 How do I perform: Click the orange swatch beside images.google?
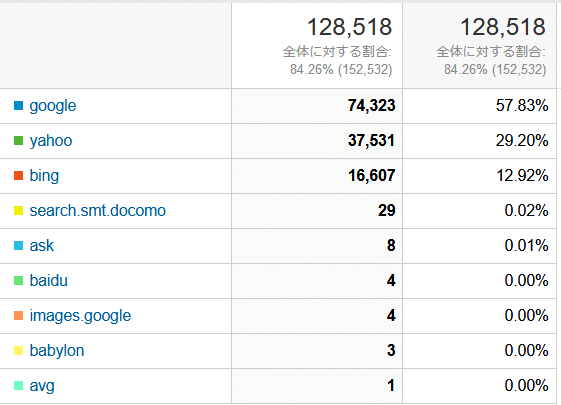click(x=18, y=316)
